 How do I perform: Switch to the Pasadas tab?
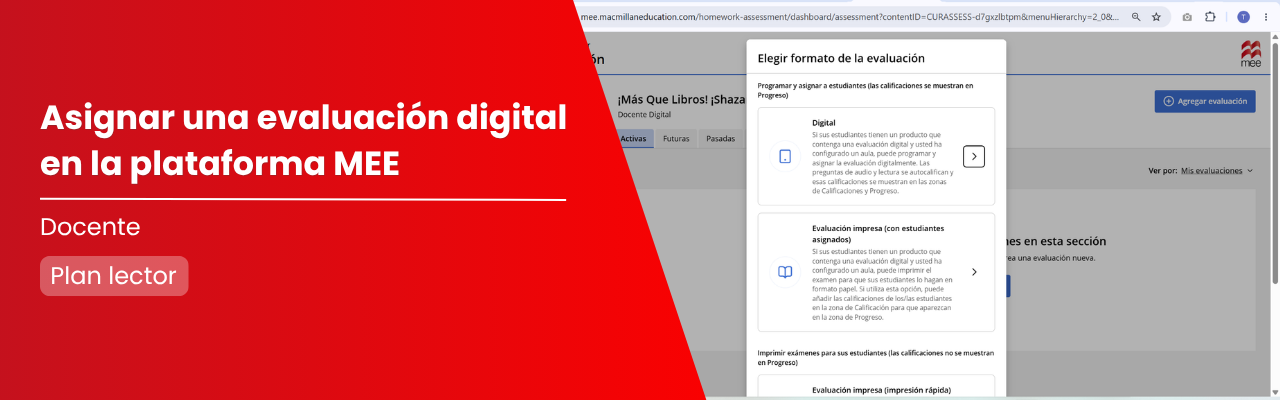click(x=721, y=139)
